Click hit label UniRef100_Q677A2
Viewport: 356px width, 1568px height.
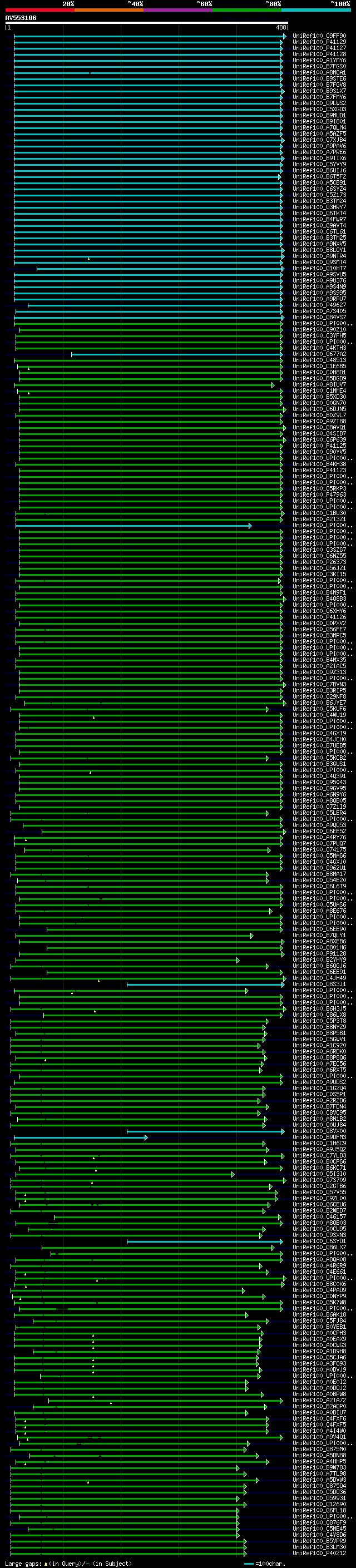(319, 354)
